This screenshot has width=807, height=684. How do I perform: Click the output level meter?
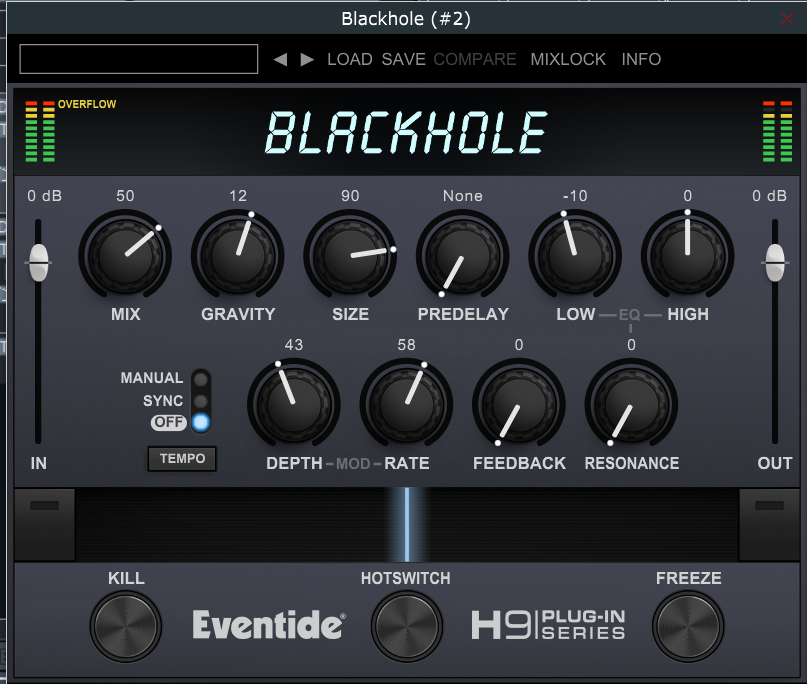click(778, 131)
